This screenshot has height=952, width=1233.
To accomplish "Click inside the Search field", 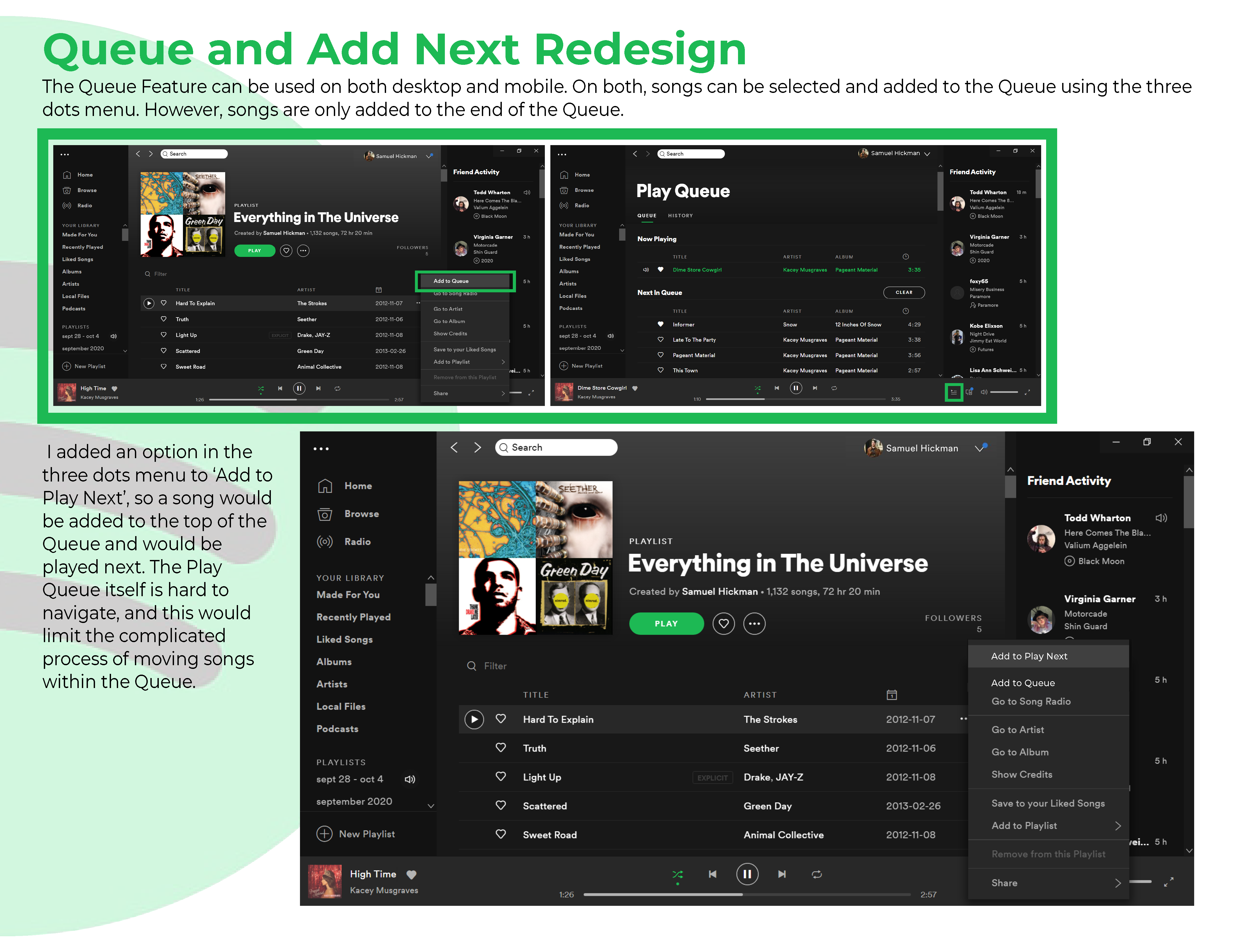I will tap(556, 447).
